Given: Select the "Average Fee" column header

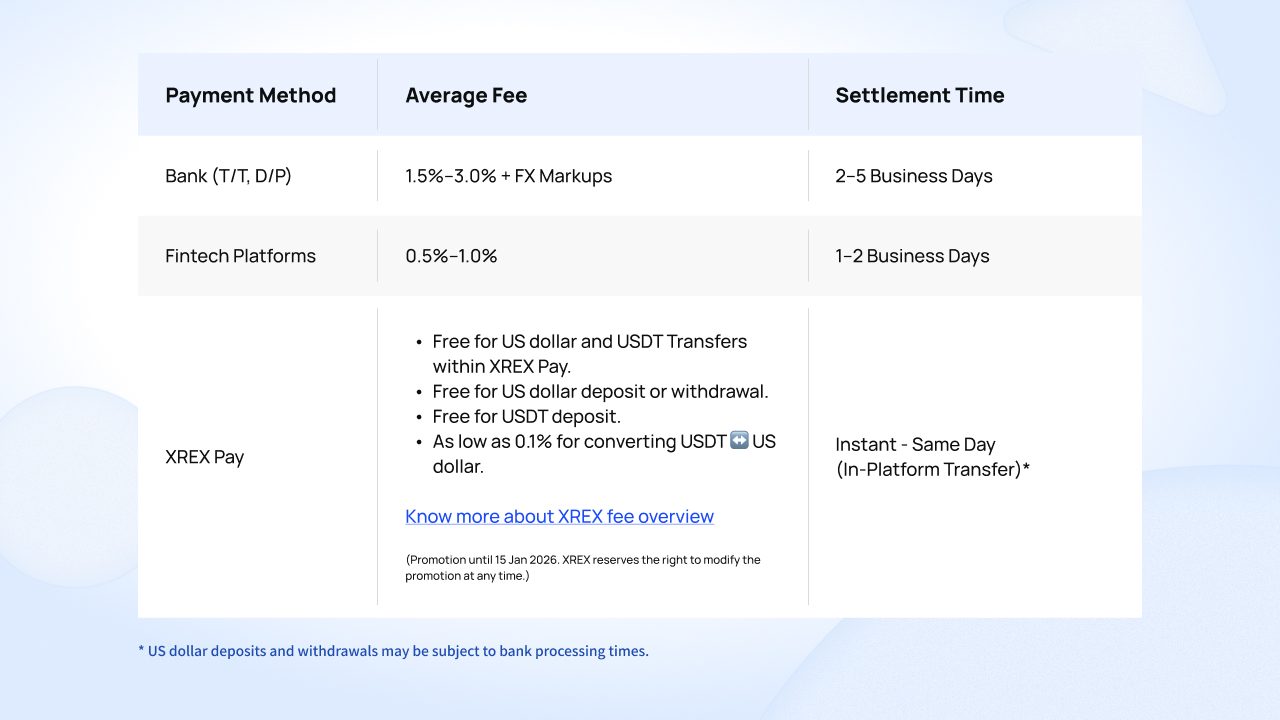Looking at the screenshot, I should pyautogui.click(x=466, y=96).
